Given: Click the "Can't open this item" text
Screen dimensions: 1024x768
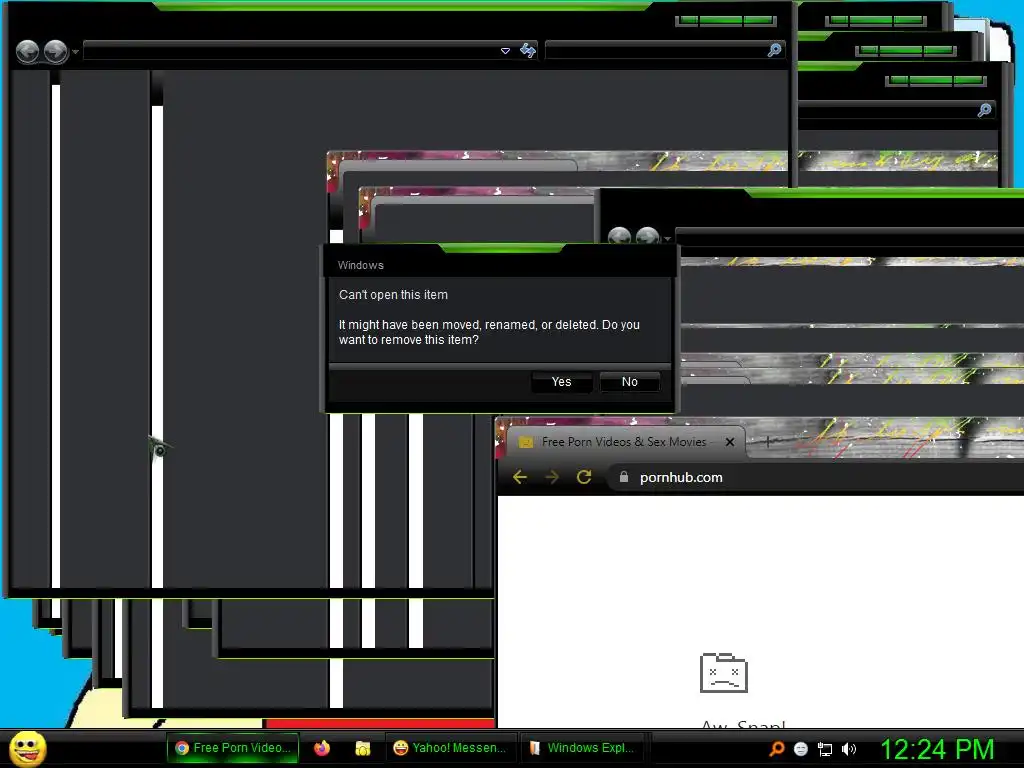Looking at the screenshot, I should pos(393,295).
